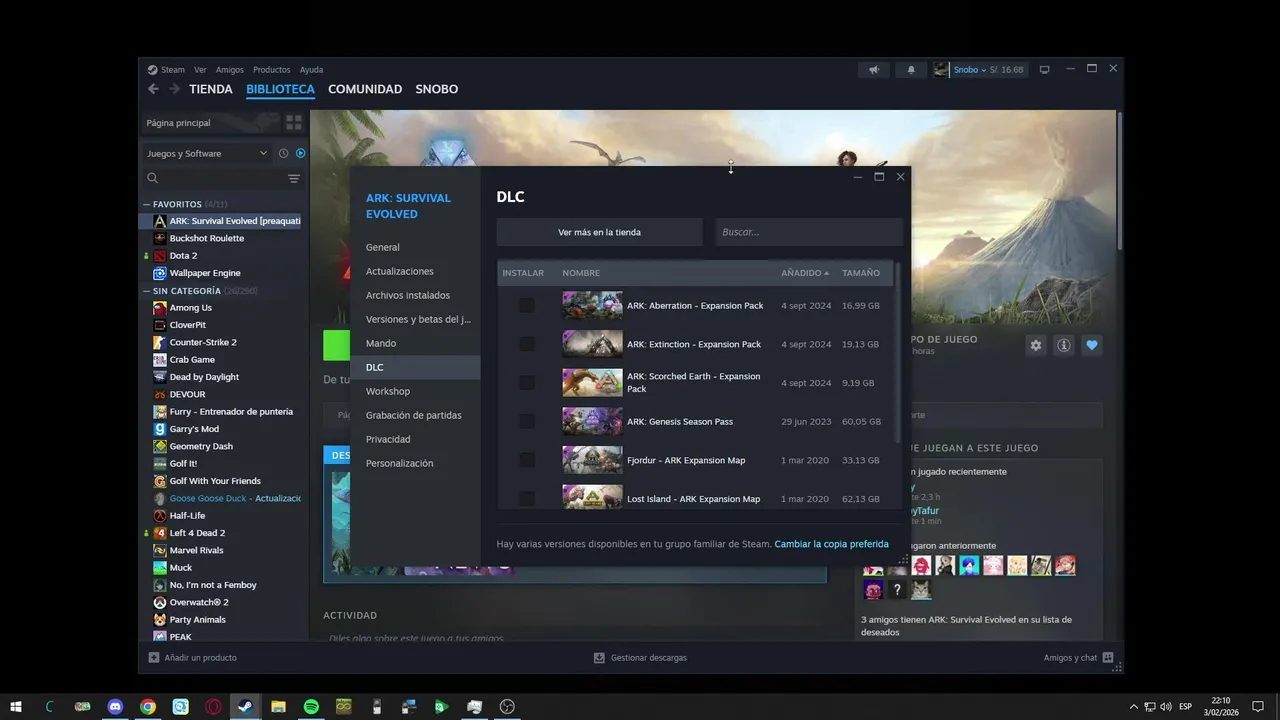The image size is (1280, 720).
Task: Tick install checkbox for Fjordur map
Action: [x=527, y=460]
